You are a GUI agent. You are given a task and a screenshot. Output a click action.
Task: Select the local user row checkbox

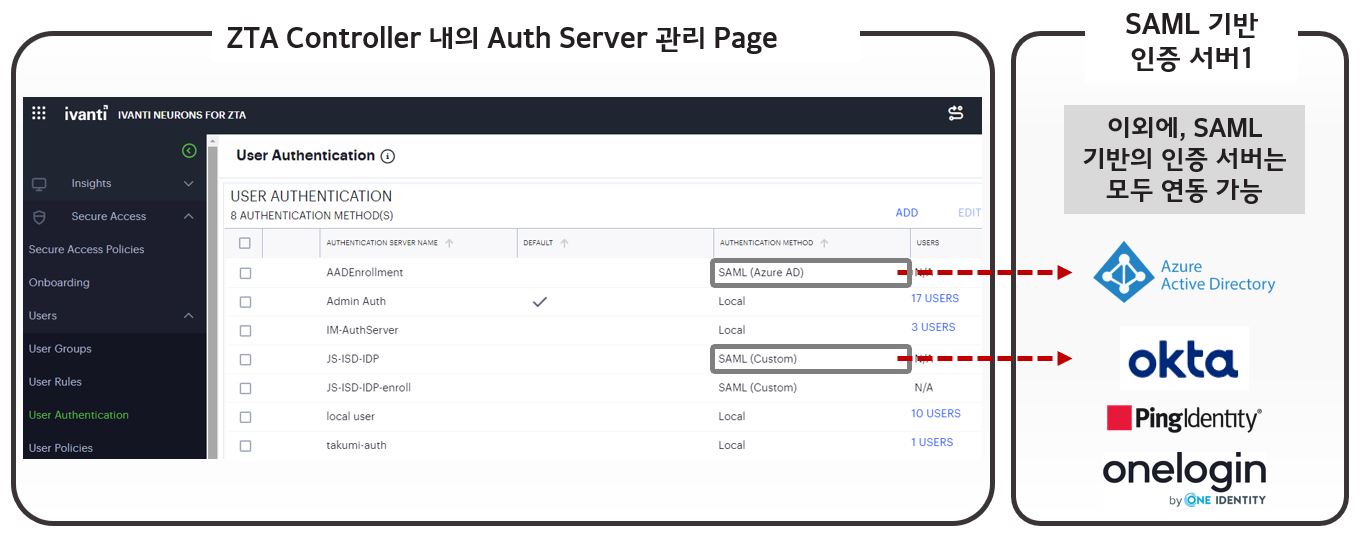coord(245,417)
